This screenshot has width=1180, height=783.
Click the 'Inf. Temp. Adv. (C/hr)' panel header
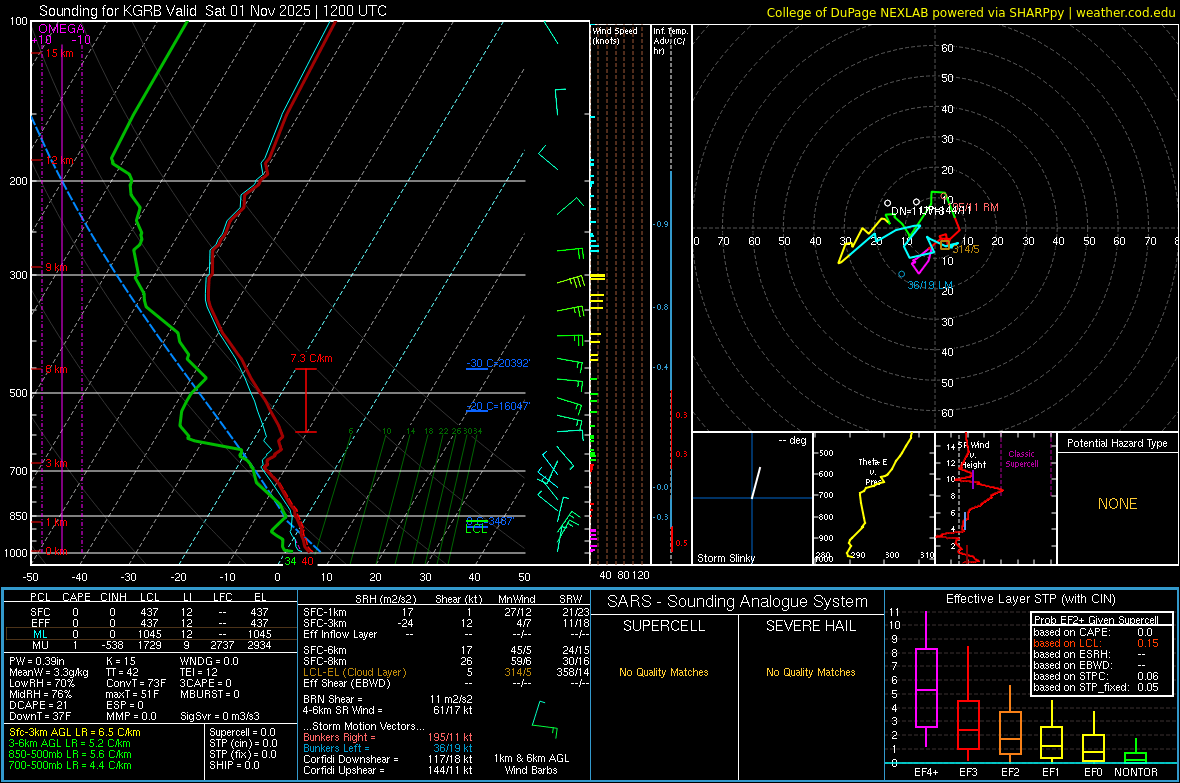[x=670, y=41]
